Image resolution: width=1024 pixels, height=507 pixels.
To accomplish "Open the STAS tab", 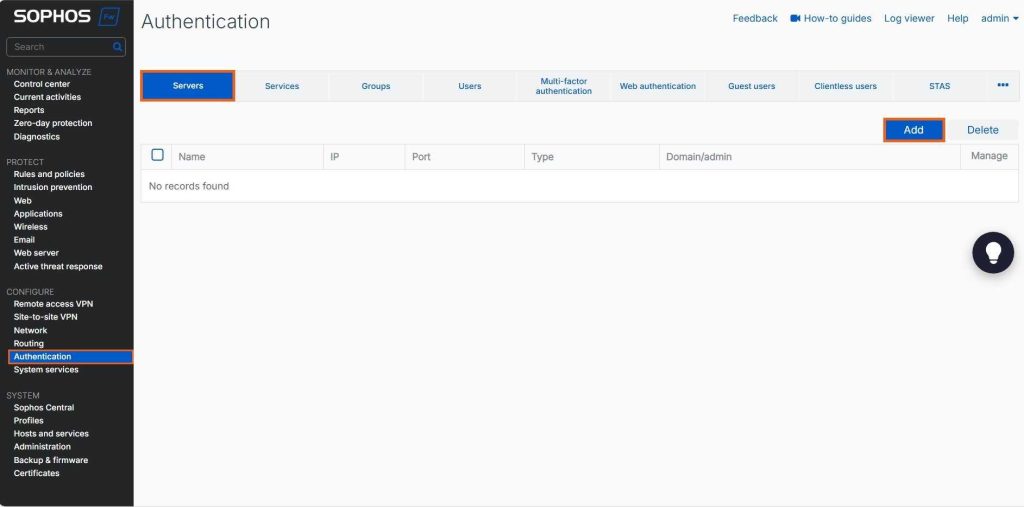I will pos(939,86).
